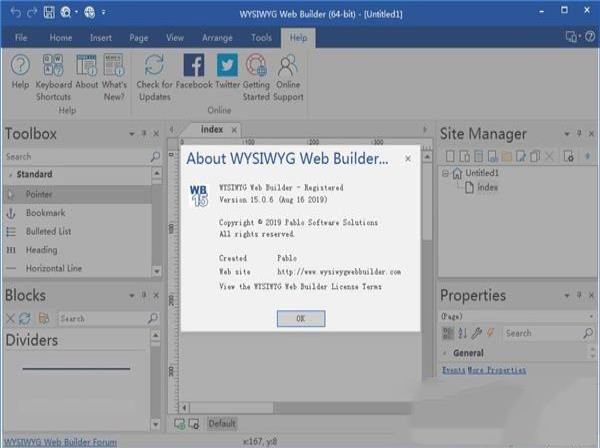Click the question mark icon at ribbon right
This screenshot has height=448, width=600.
pos(590,36)
